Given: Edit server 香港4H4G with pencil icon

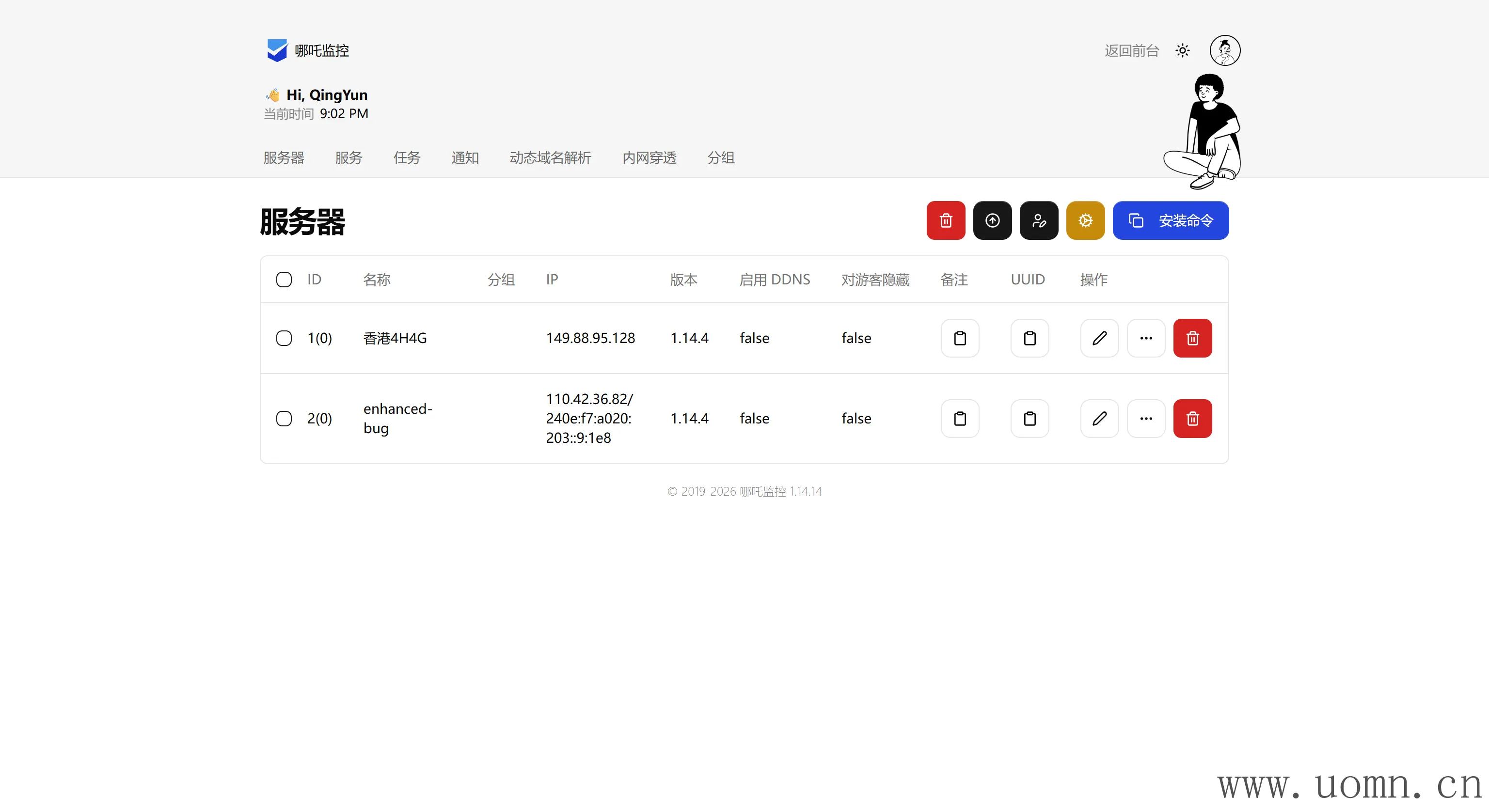Looking at the screenshot, I should click(x=1099, y=338).
